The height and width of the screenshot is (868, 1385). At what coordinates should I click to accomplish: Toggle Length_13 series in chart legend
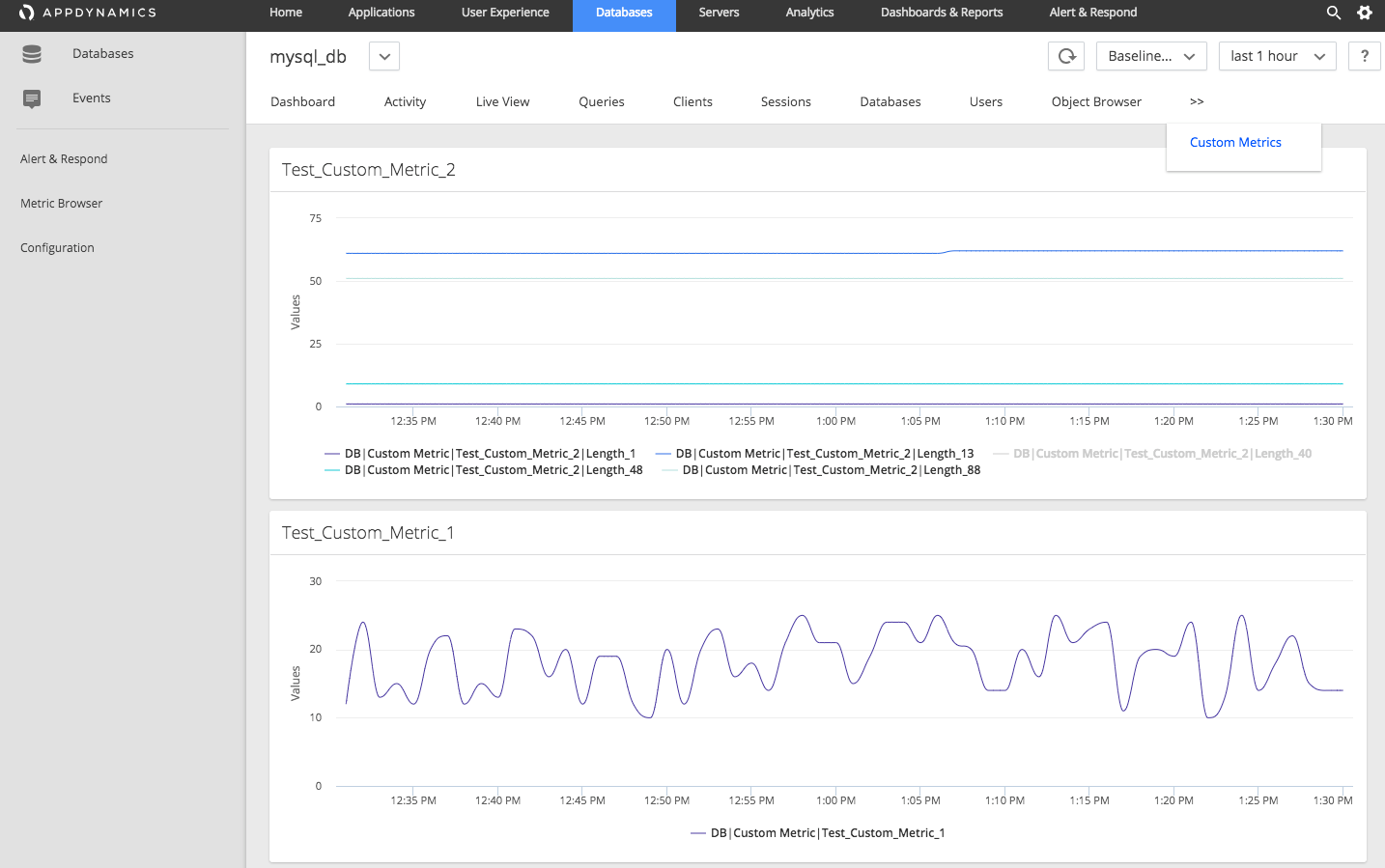tap(814, 454)
